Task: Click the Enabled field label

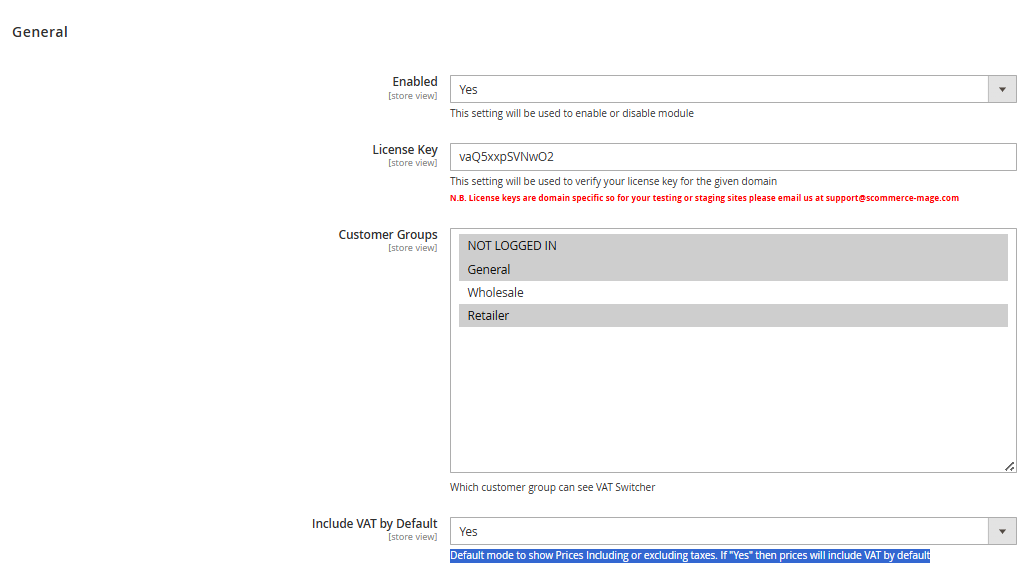Action: tap(414, 82)
